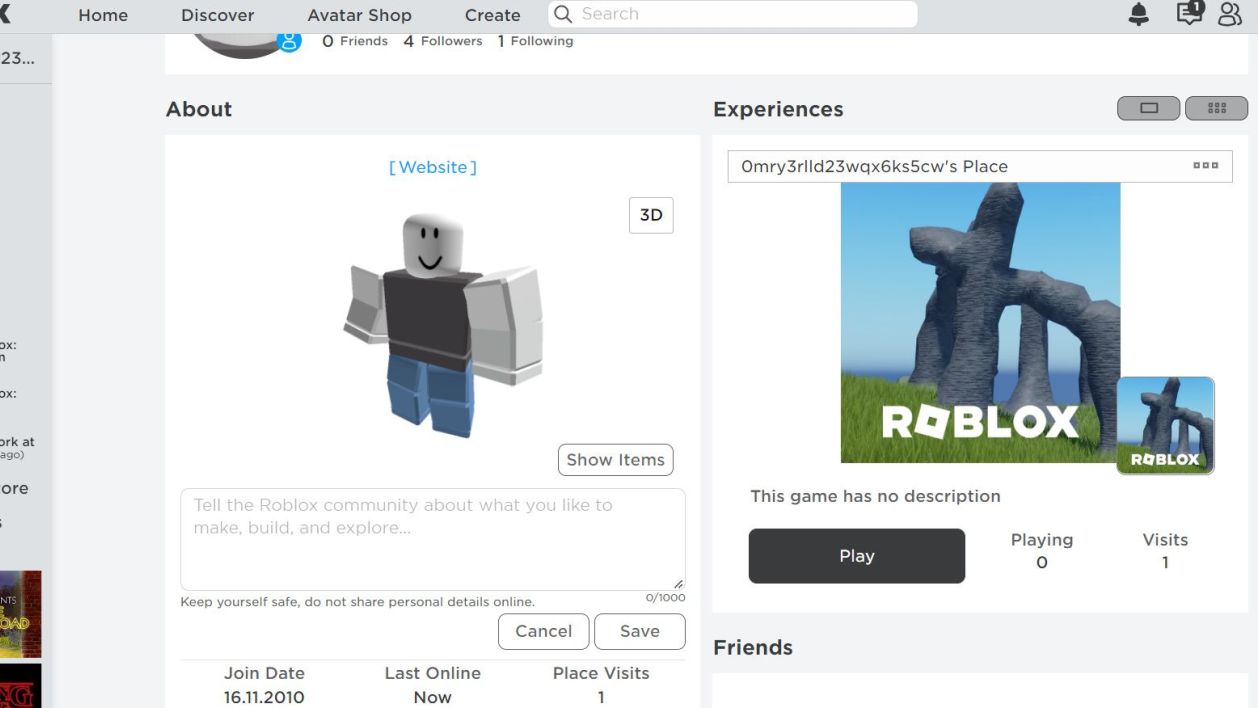
Task: Open the chat messages icon with badge
Action: [1189, 13]
